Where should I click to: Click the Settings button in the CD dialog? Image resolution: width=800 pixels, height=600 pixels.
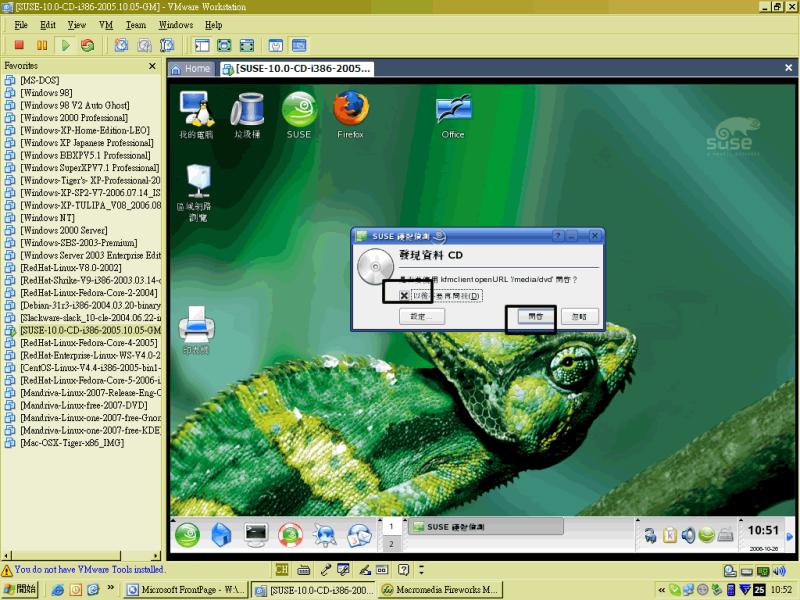point(422,317)
